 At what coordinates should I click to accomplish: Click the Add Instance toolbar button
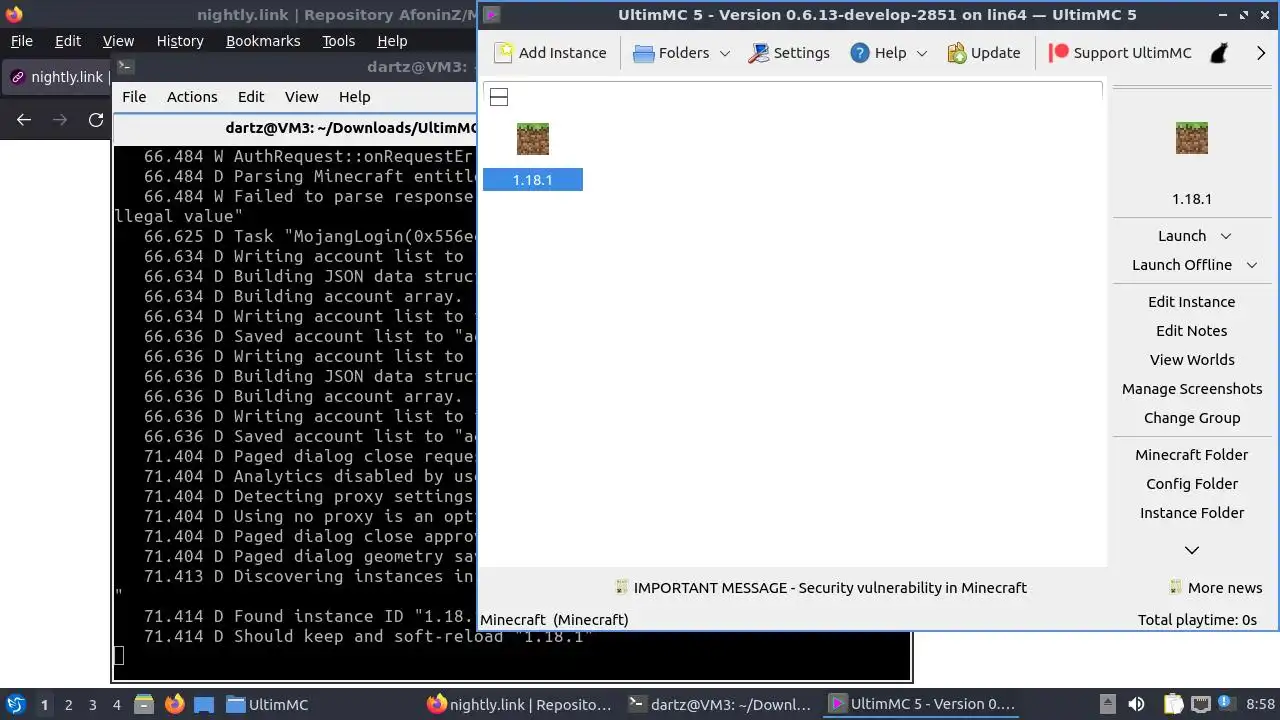(x=551, y=53)
